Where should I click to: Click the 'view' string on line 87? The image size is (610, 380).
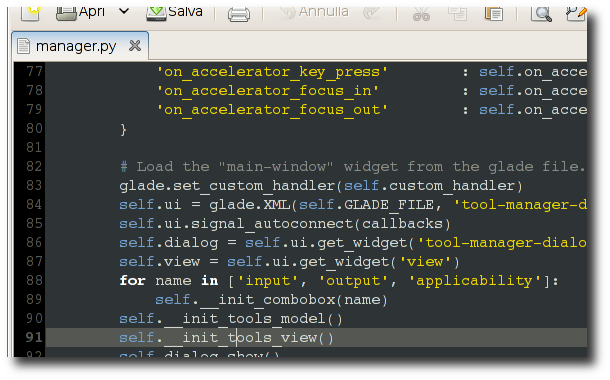425,262
